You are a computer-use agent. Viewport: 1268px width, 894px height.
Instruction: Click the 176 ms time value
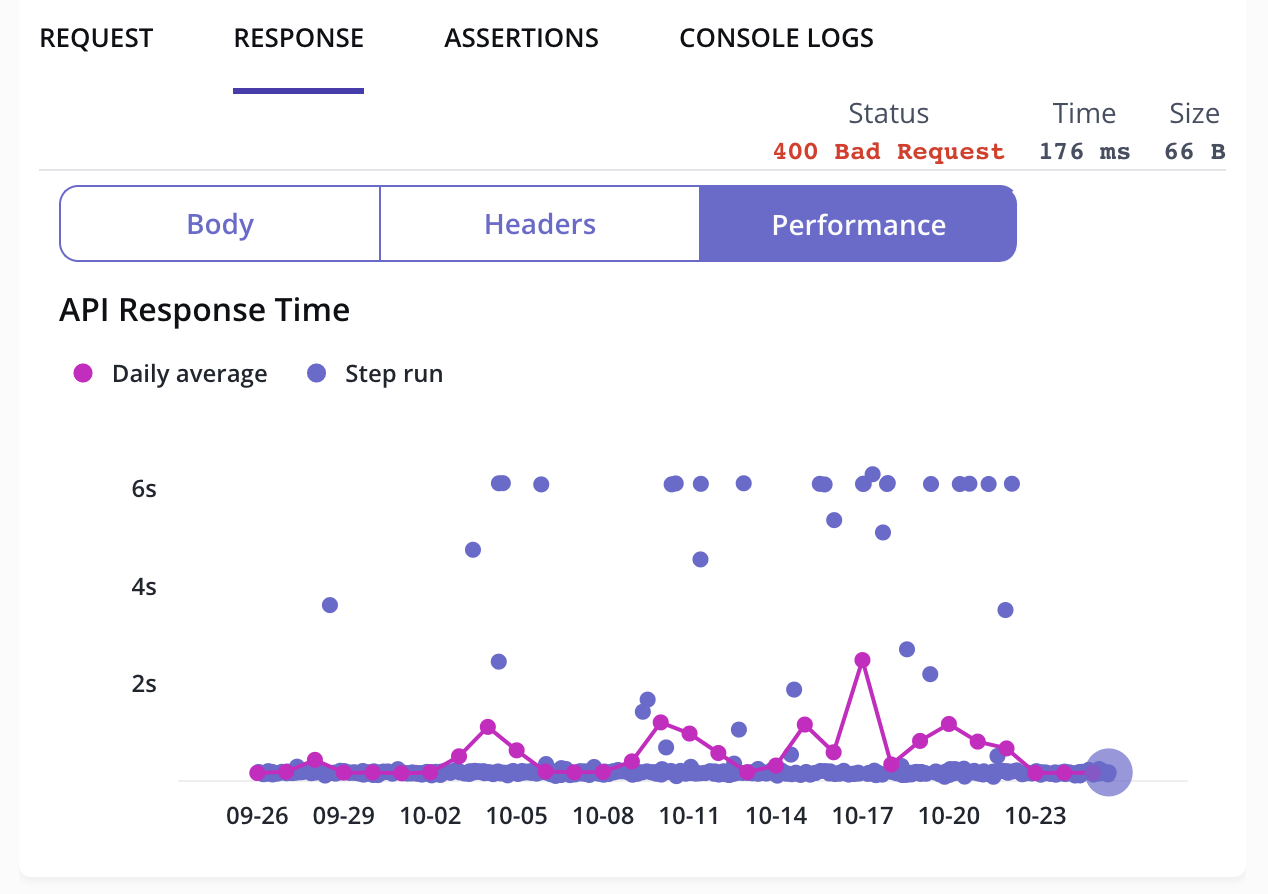[x=1085, y=152]
